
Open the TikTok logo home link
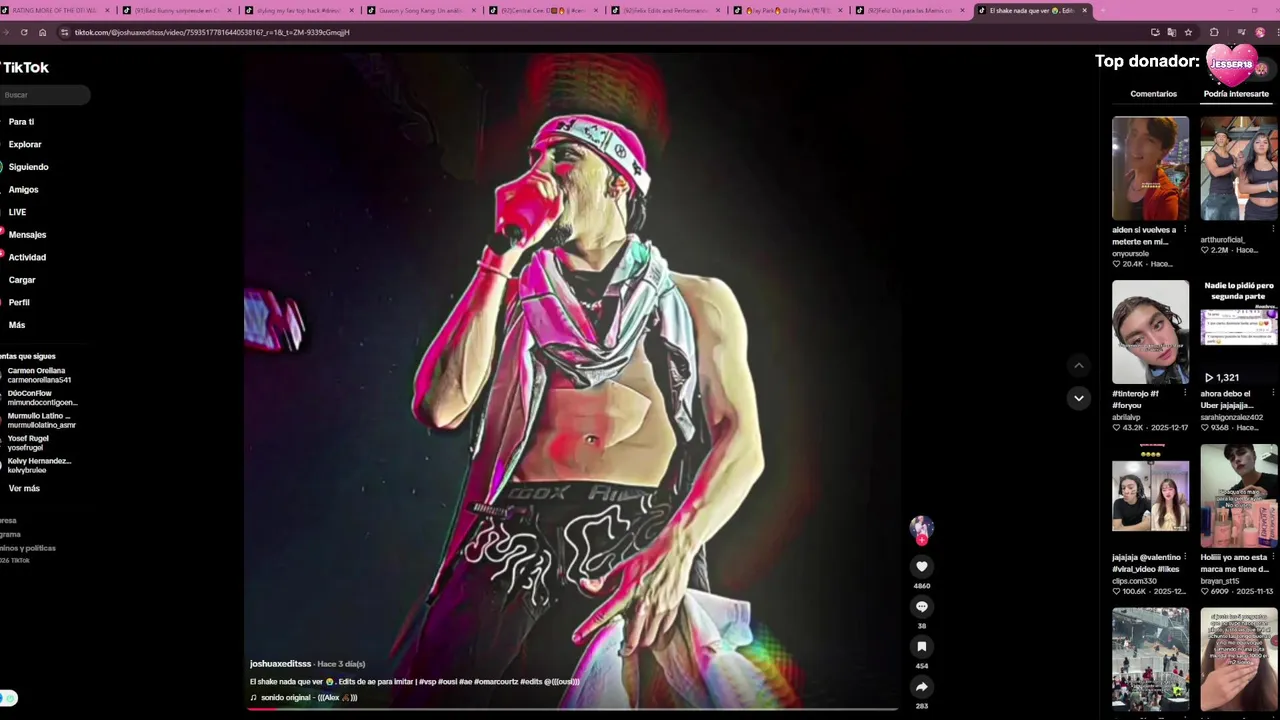click(24, 67)
